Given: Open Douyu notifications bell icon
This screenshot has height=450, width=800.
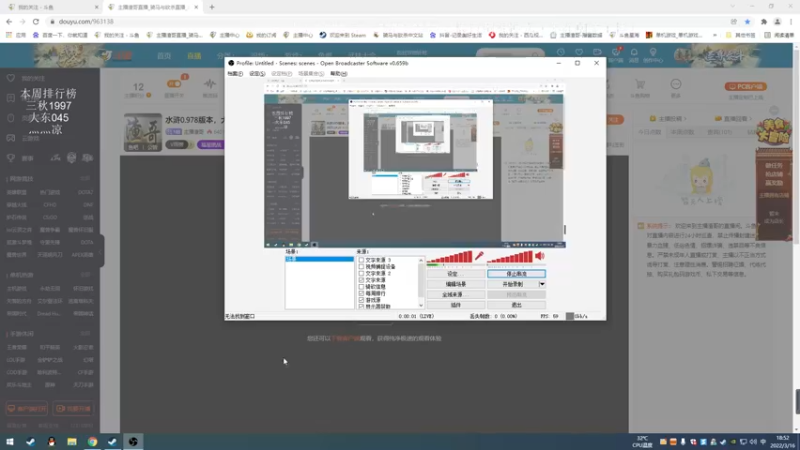Looking at the screenshot, I should coord(634,53).
